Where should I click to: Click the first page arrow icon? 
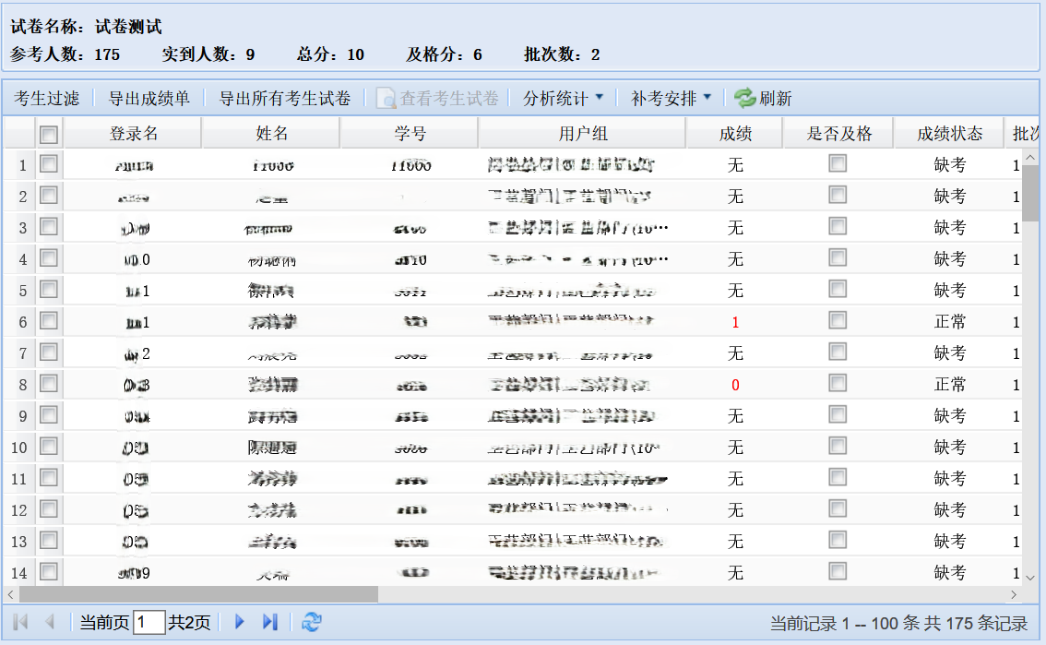tap(20, 622)
